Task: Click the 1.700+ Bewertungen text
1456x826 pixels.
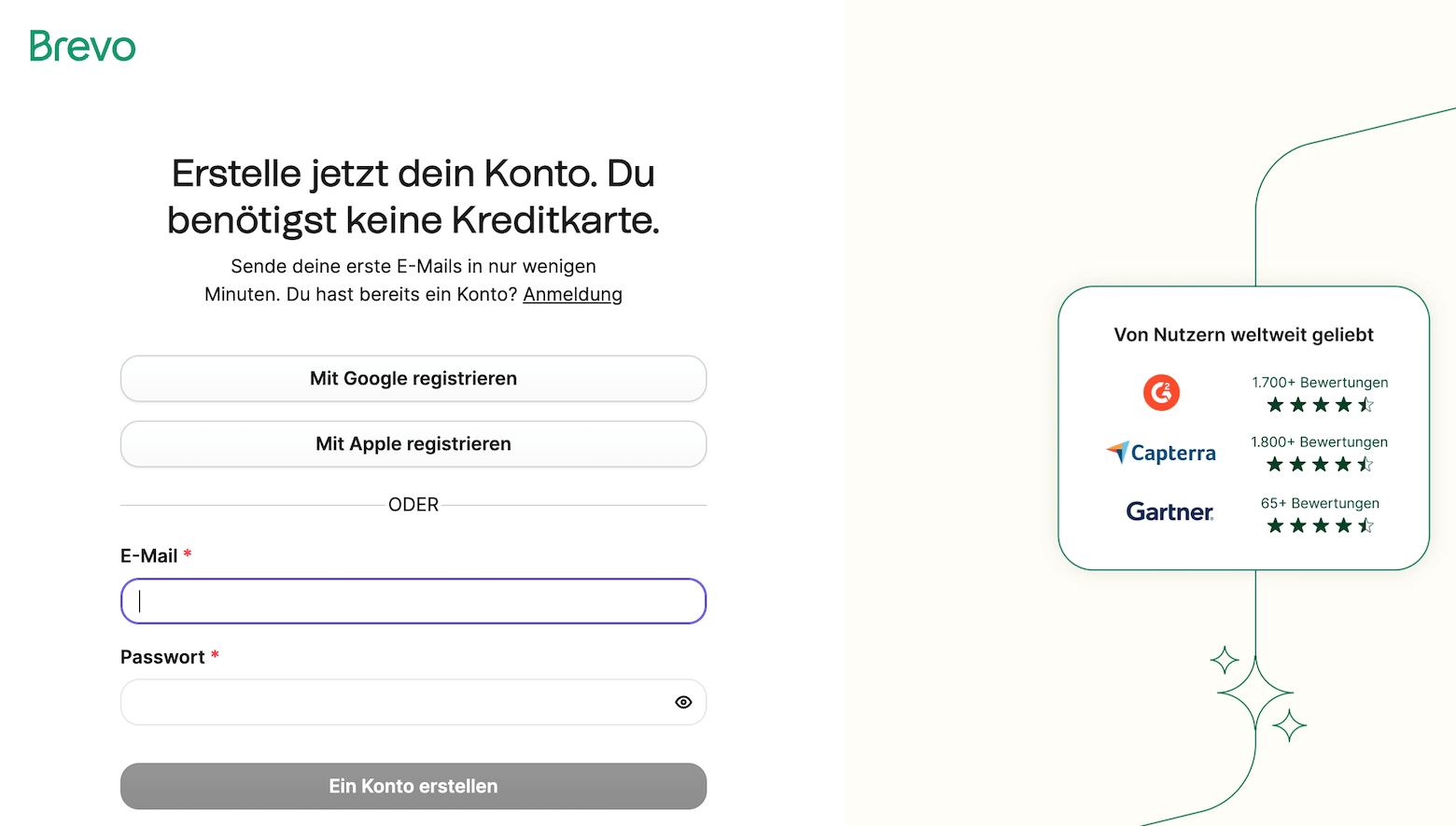Action: (x=1320, y=383)
